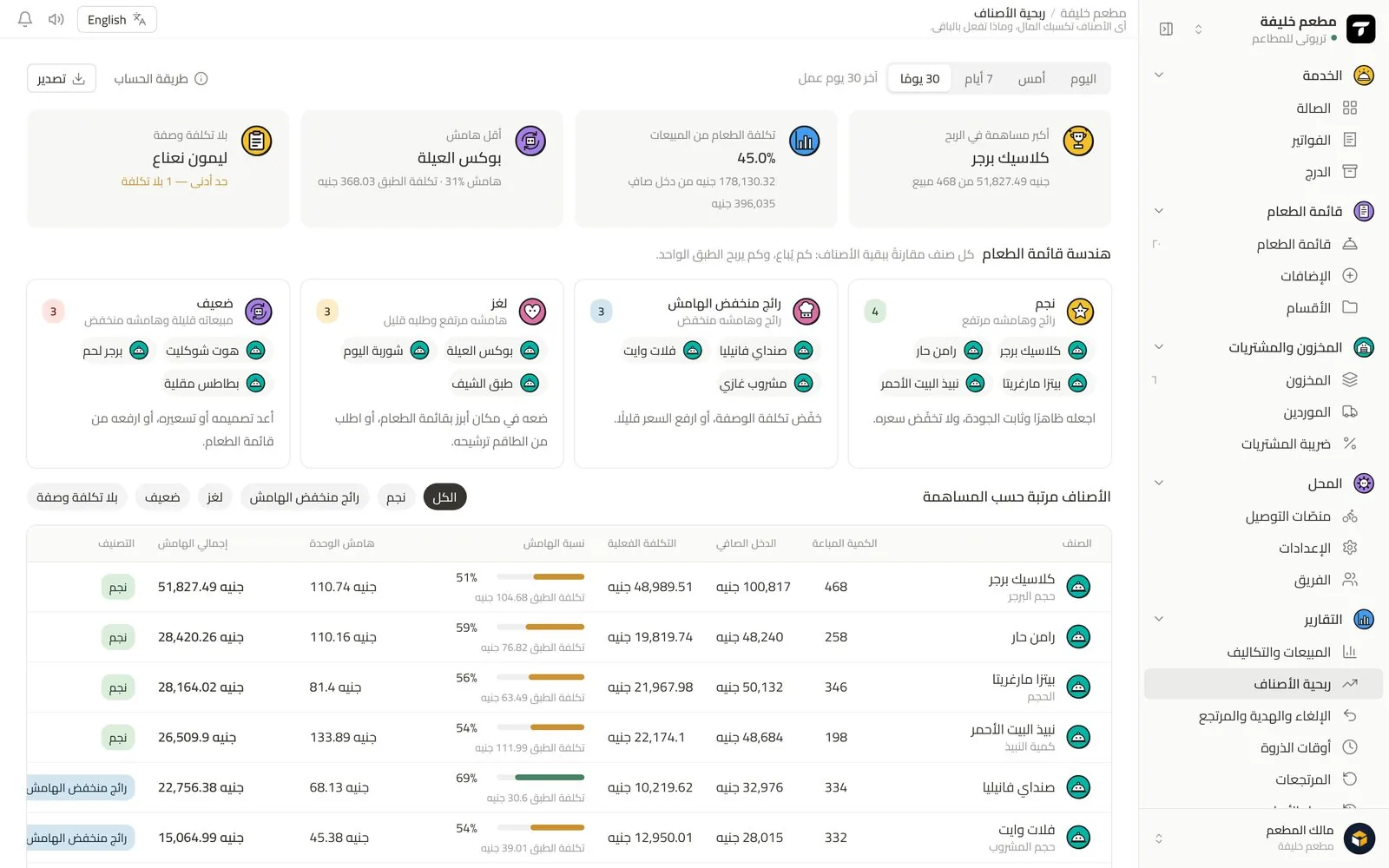Collapse the المخزون والمشتريات sidebar section

click(1158, 347)
